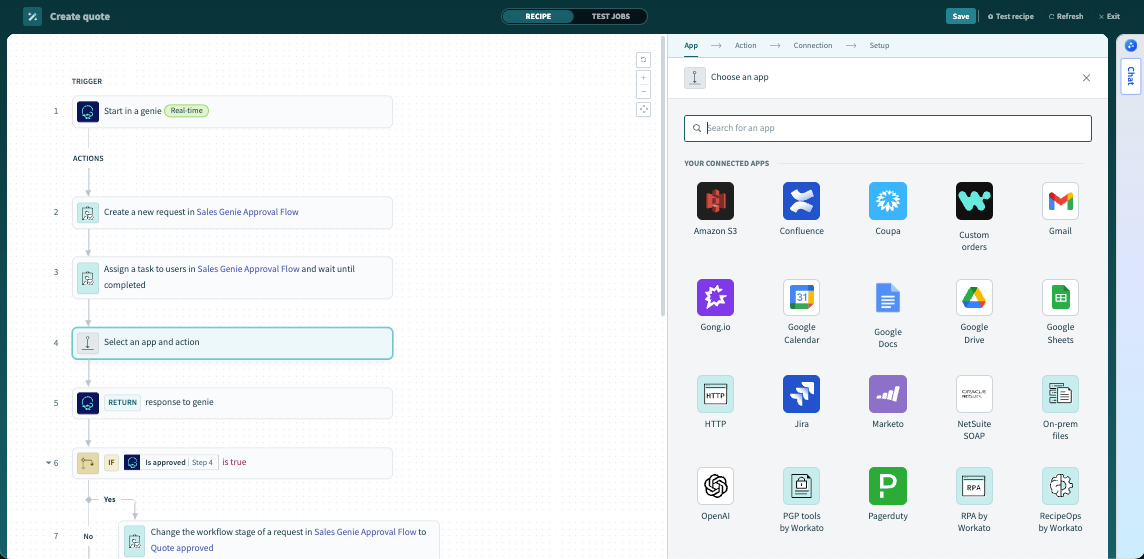1144x559 pixels.
Task: Choose the Google Docs app icon
Action: (x=887, y=297)
